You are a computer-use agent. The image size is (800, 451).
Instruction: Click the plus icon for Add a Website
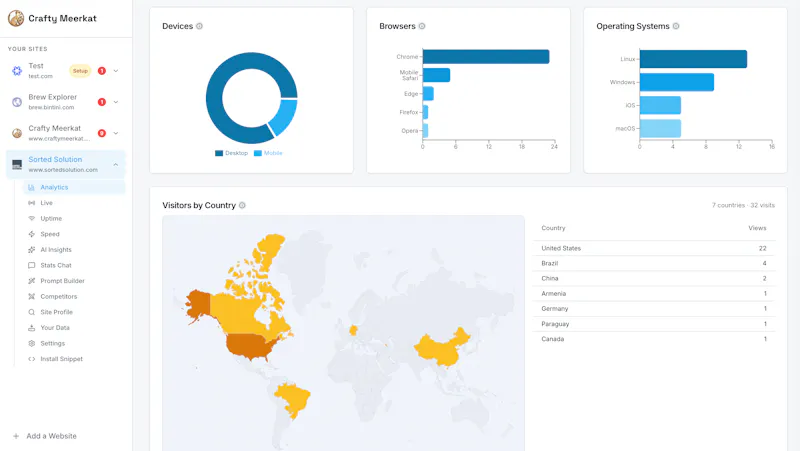(16, 436)
